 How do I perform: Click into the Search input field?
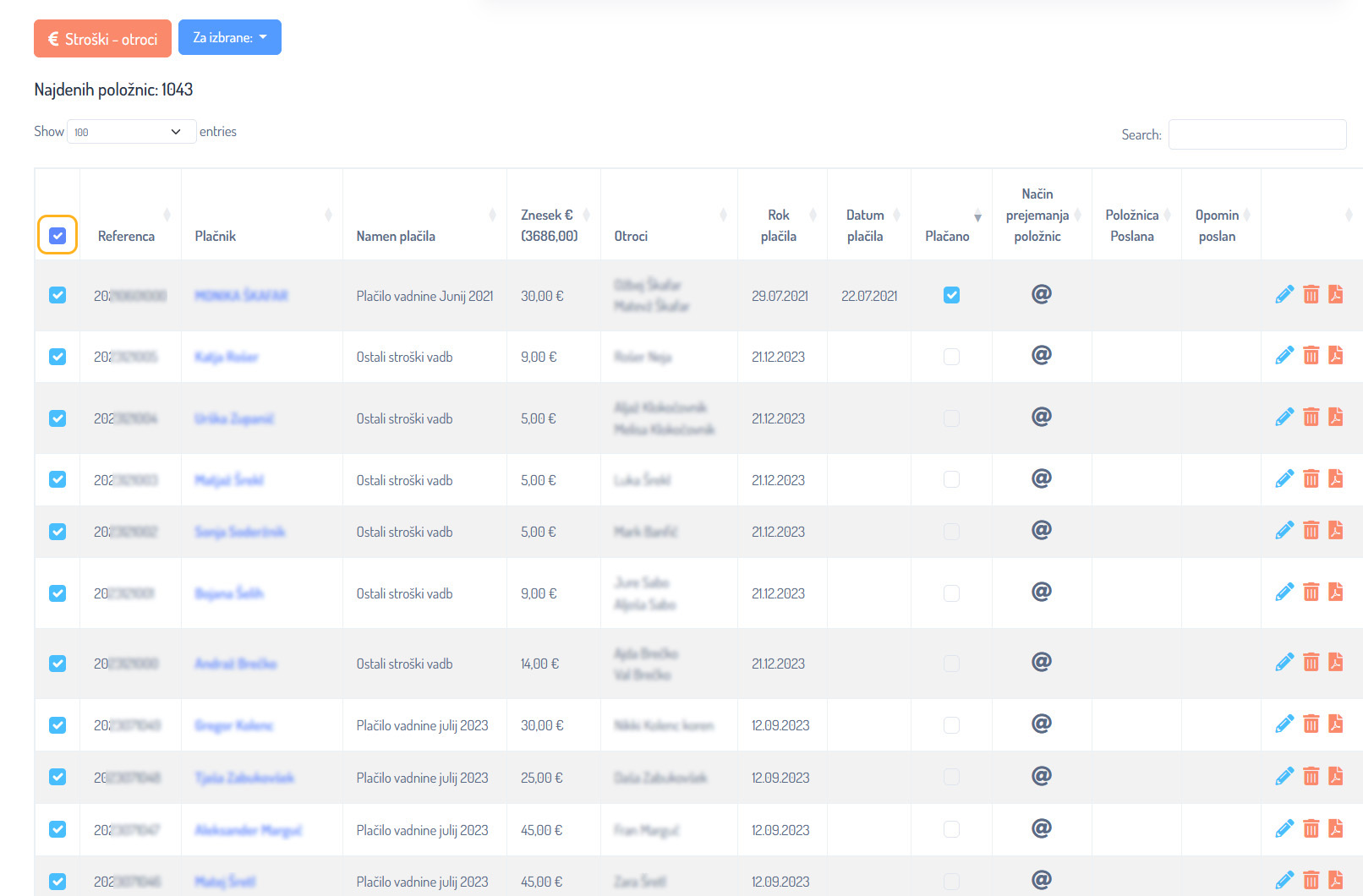[x=1256, y=134]
